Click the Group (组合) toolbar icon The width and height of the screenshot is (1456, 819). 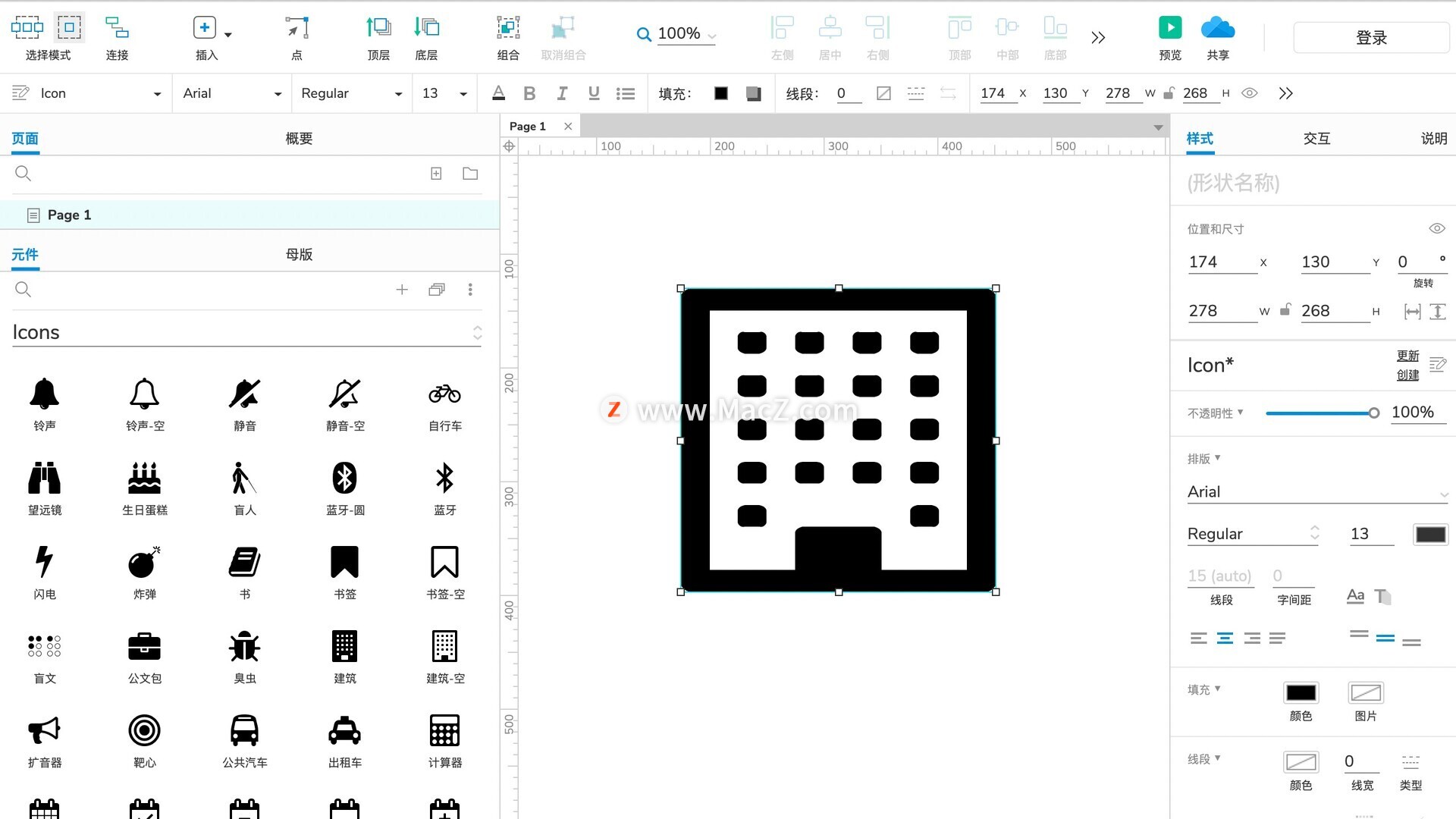[x=508, y=28]
